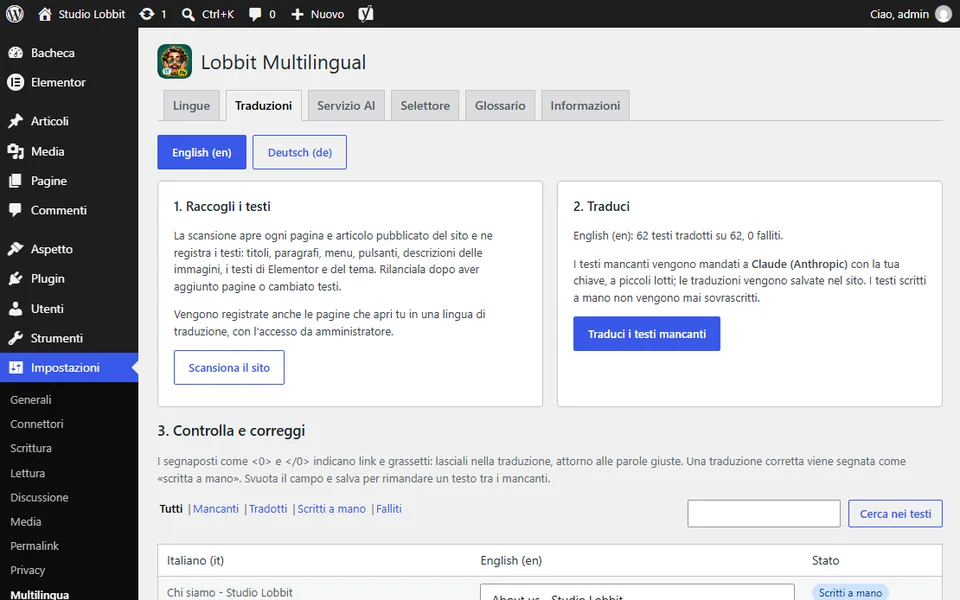960x600 pixels.
Task: Open the Informazioni tab
Action: tap(585, 105)
